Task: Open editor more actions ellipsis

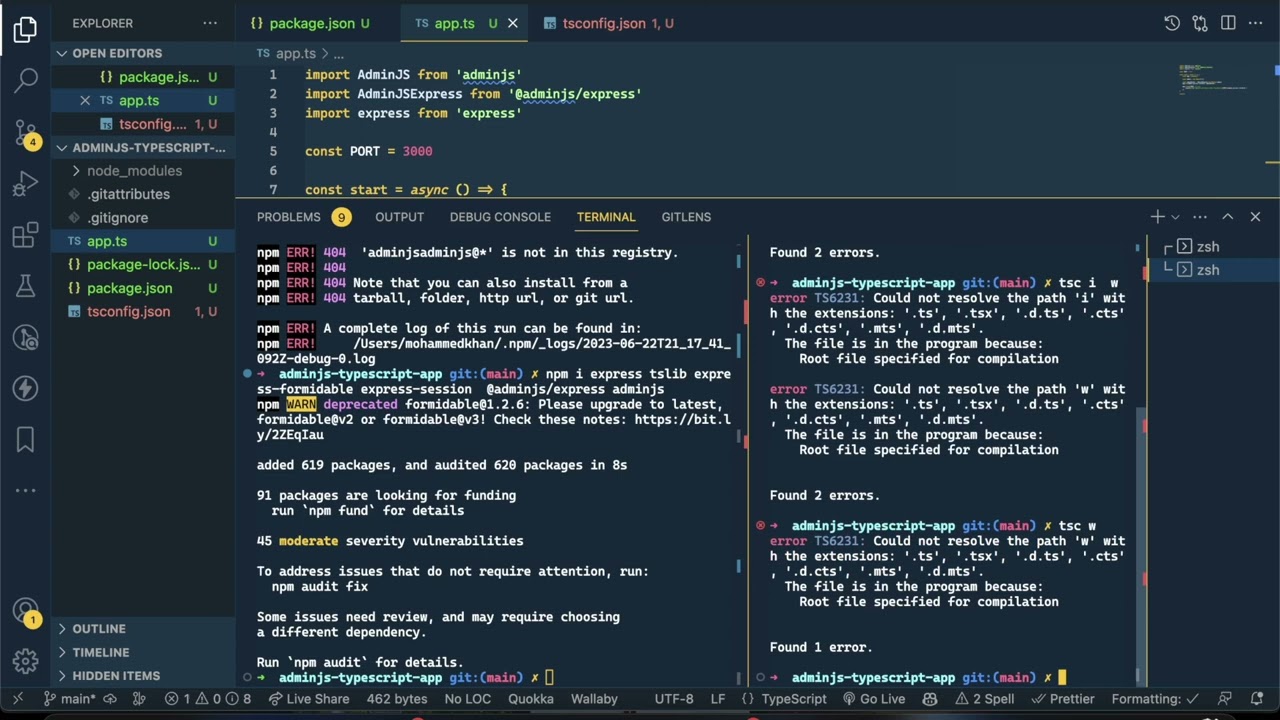Action: point(1256,23)
